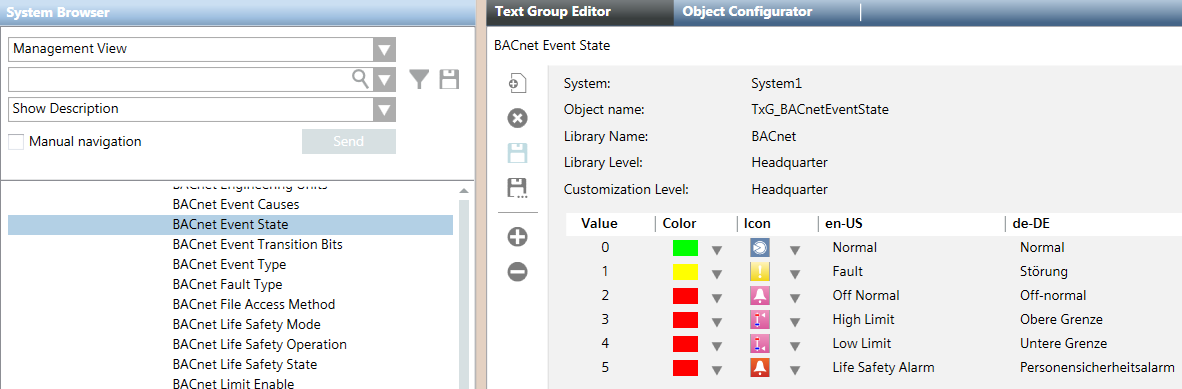Viewport: 1182px width, 389px height.
Task: Click the Value cell '3'
Action: click(605, 320)
